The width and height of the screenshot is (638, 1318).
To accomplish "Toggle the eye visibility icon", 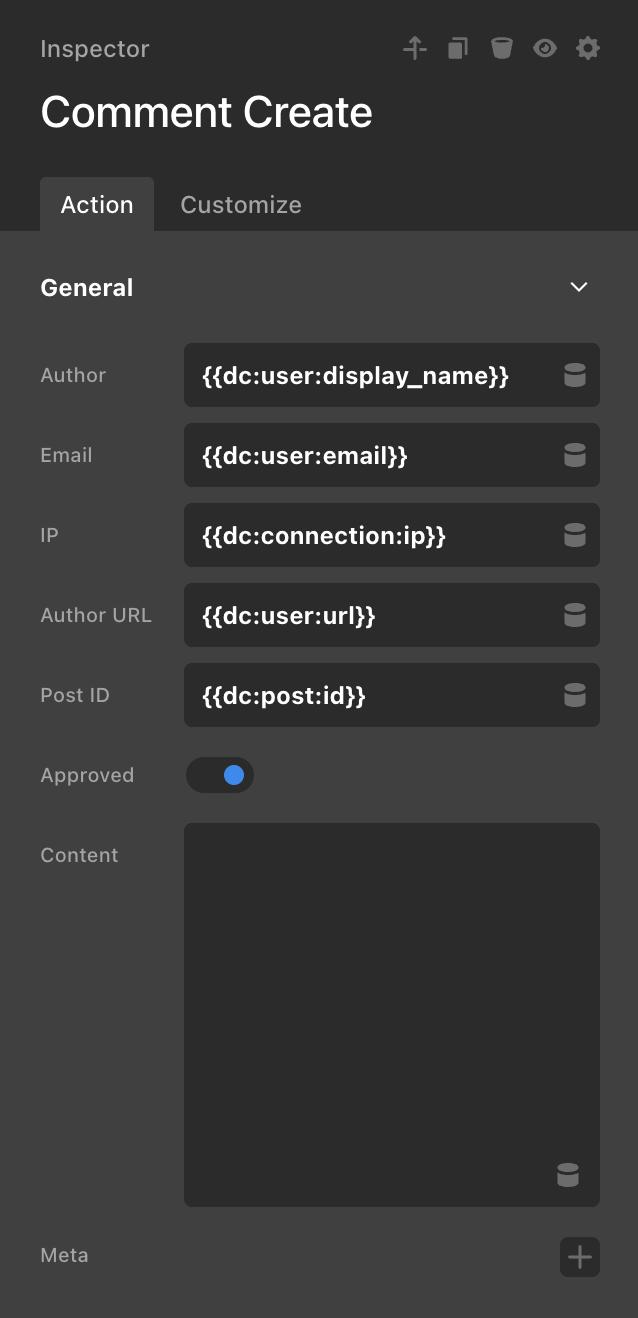I will coord(544,48).
